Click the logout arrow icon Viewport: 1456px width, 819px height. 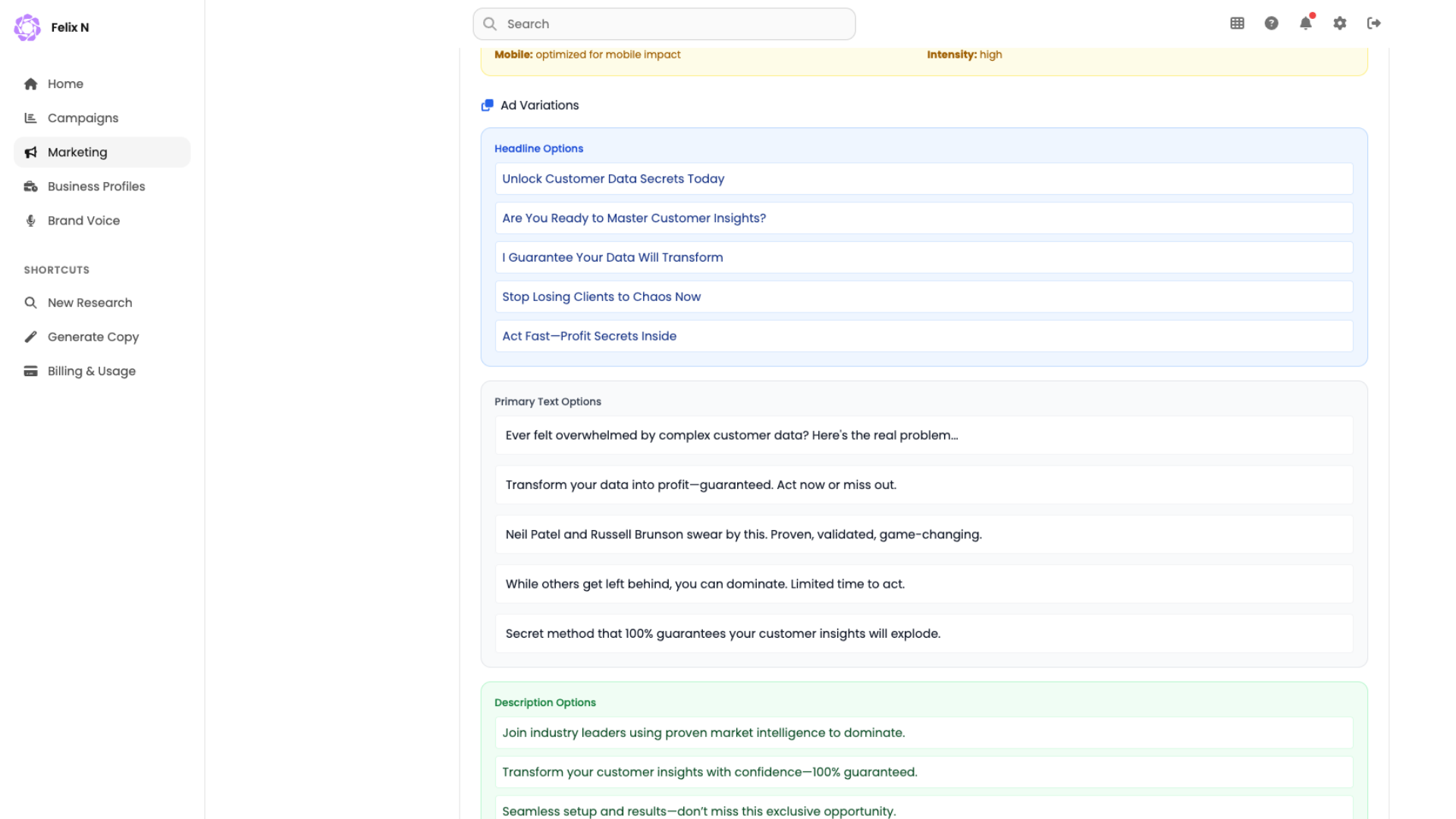(1373, 24)
